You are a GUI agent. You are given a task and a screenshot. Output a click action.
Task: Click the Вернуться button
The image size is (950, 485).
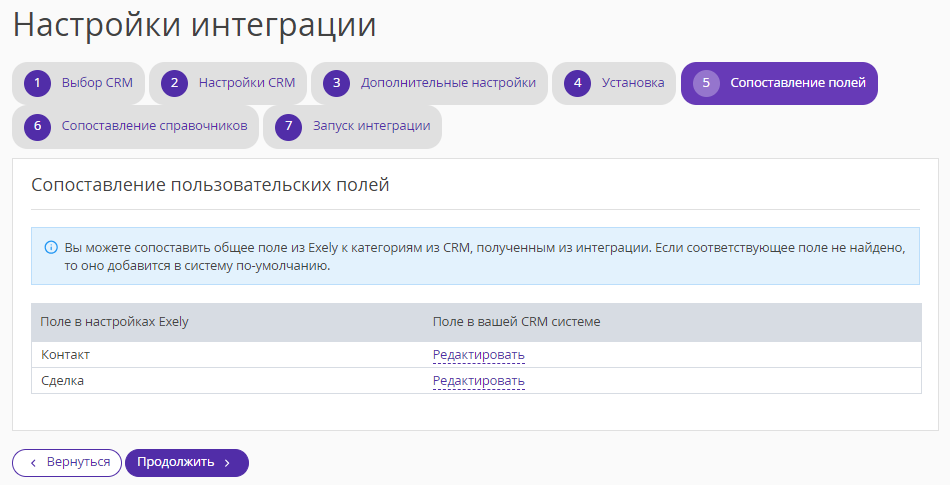[67, 463]
